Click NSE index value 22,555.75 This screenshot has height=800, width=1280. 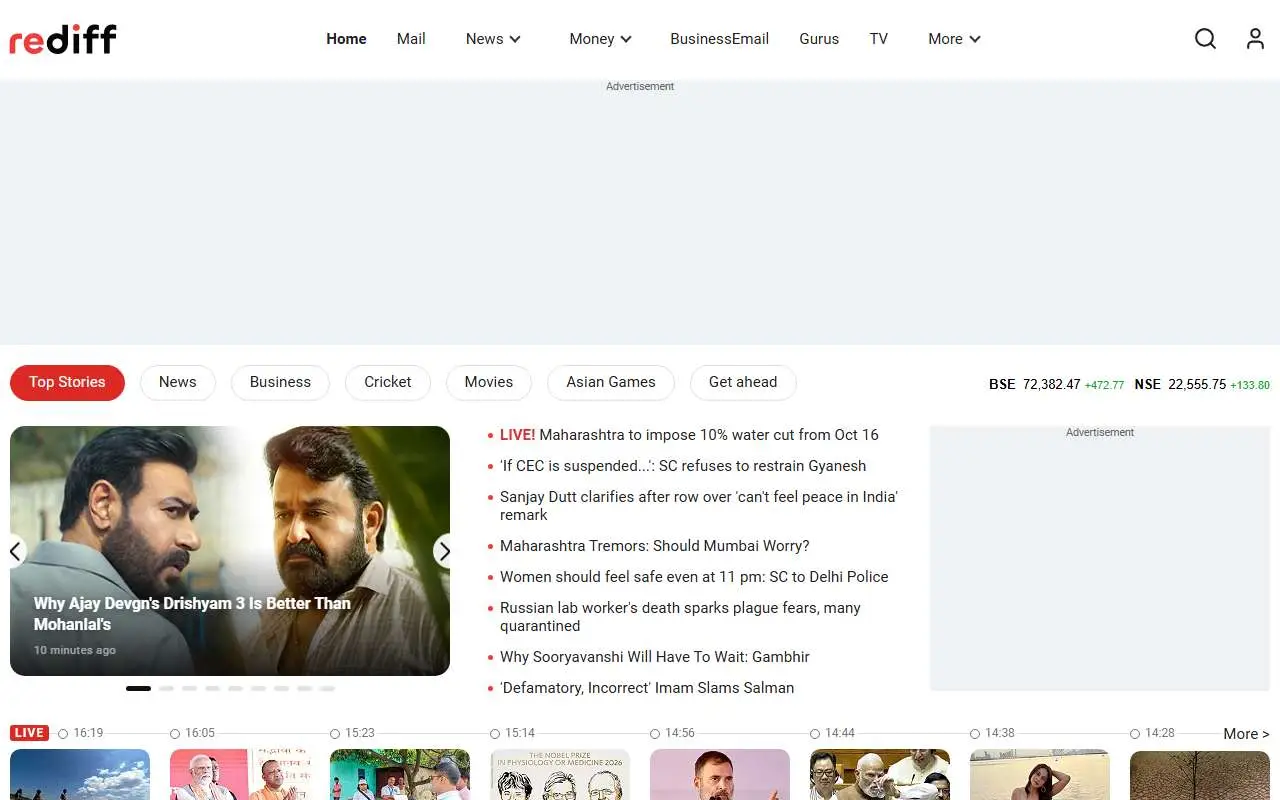[1197, 384]
